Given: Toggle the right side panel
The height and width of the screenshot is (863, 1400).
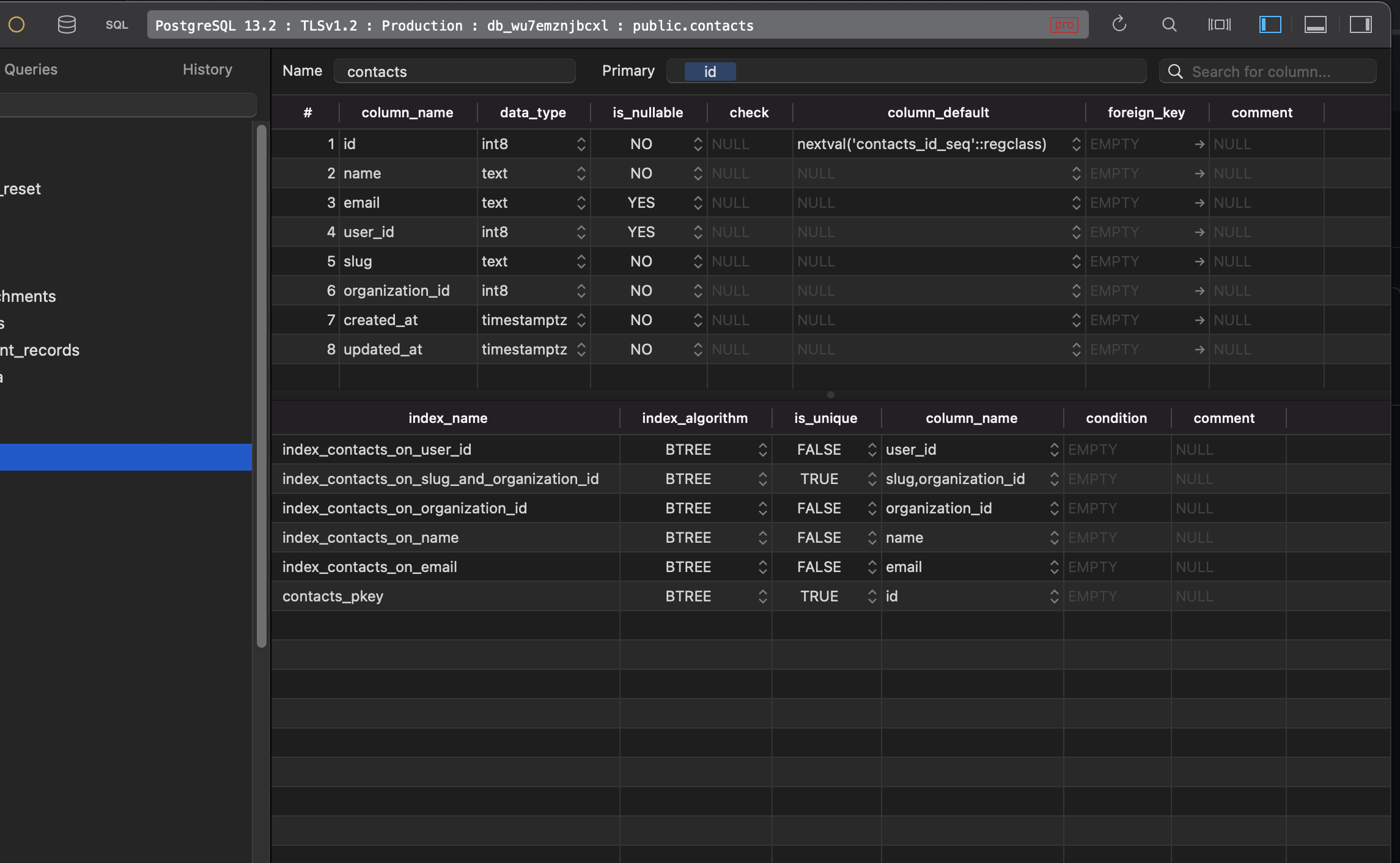Looking at the screenshot, I should point(1360,24).
